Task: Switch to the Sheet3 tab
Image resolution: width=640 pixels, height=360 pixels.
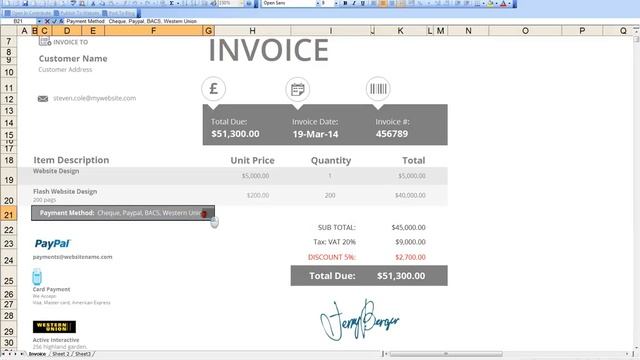Action: pos(83,354)
